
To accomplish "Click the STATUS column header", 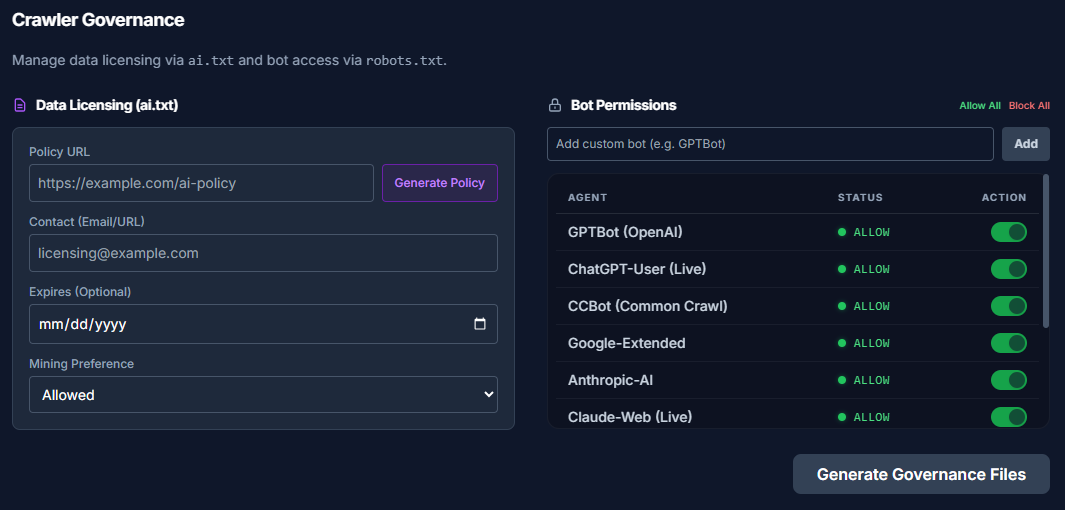I will tap(860, 198).
